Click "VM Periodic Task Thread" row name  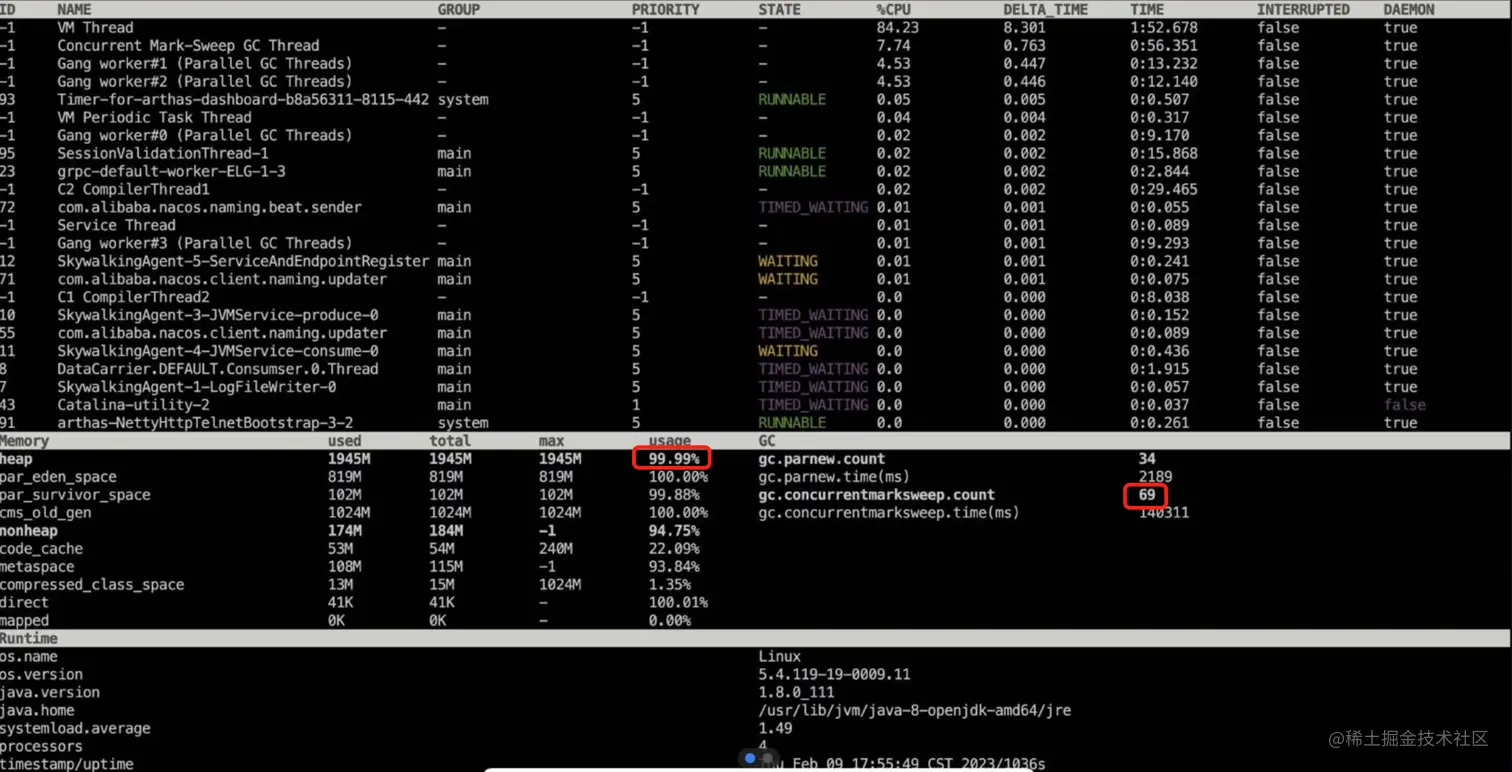[x=154, y=117]
